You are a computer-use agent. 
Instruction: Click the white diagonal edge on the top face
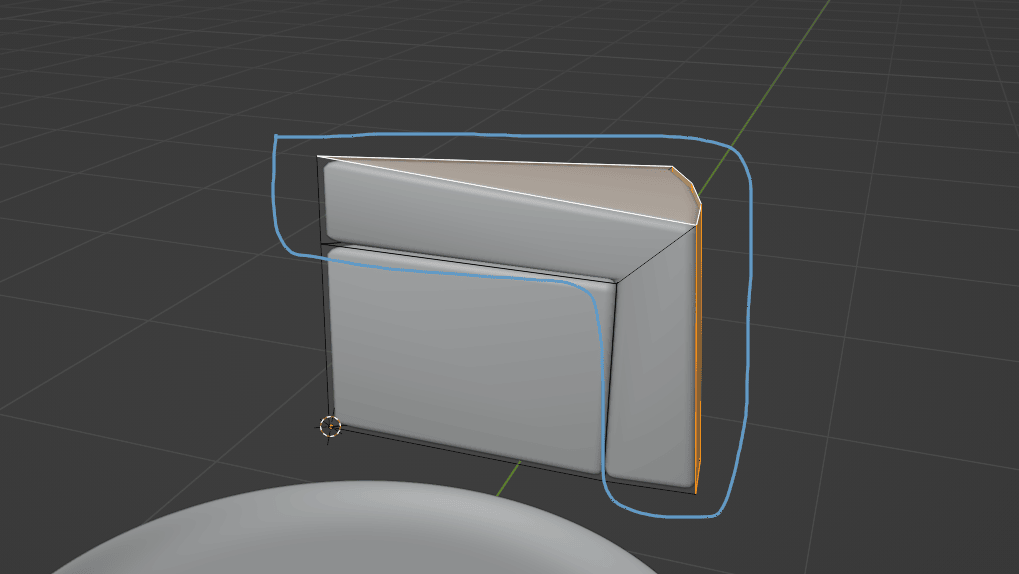click(500, 191)
